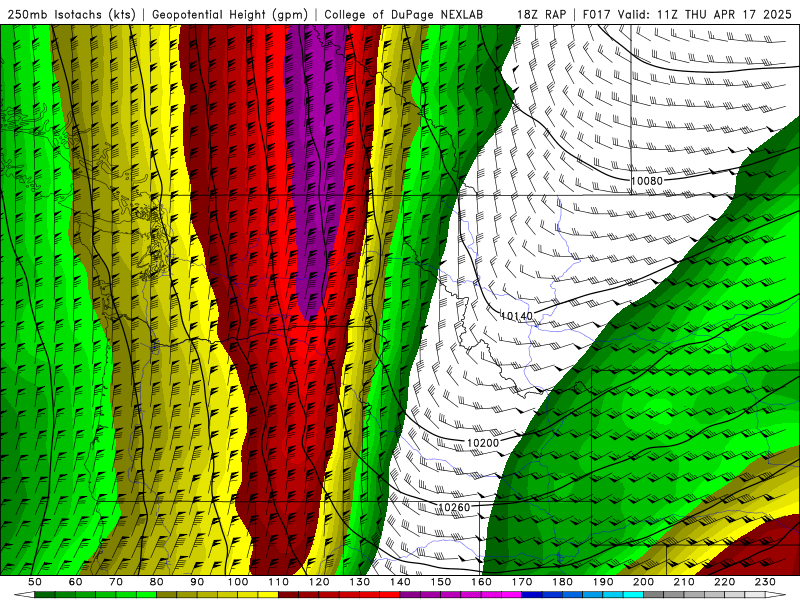The image size is (800, 600).
Task: Click the 90 value on the color scale
Action: [x=197, y=582]
